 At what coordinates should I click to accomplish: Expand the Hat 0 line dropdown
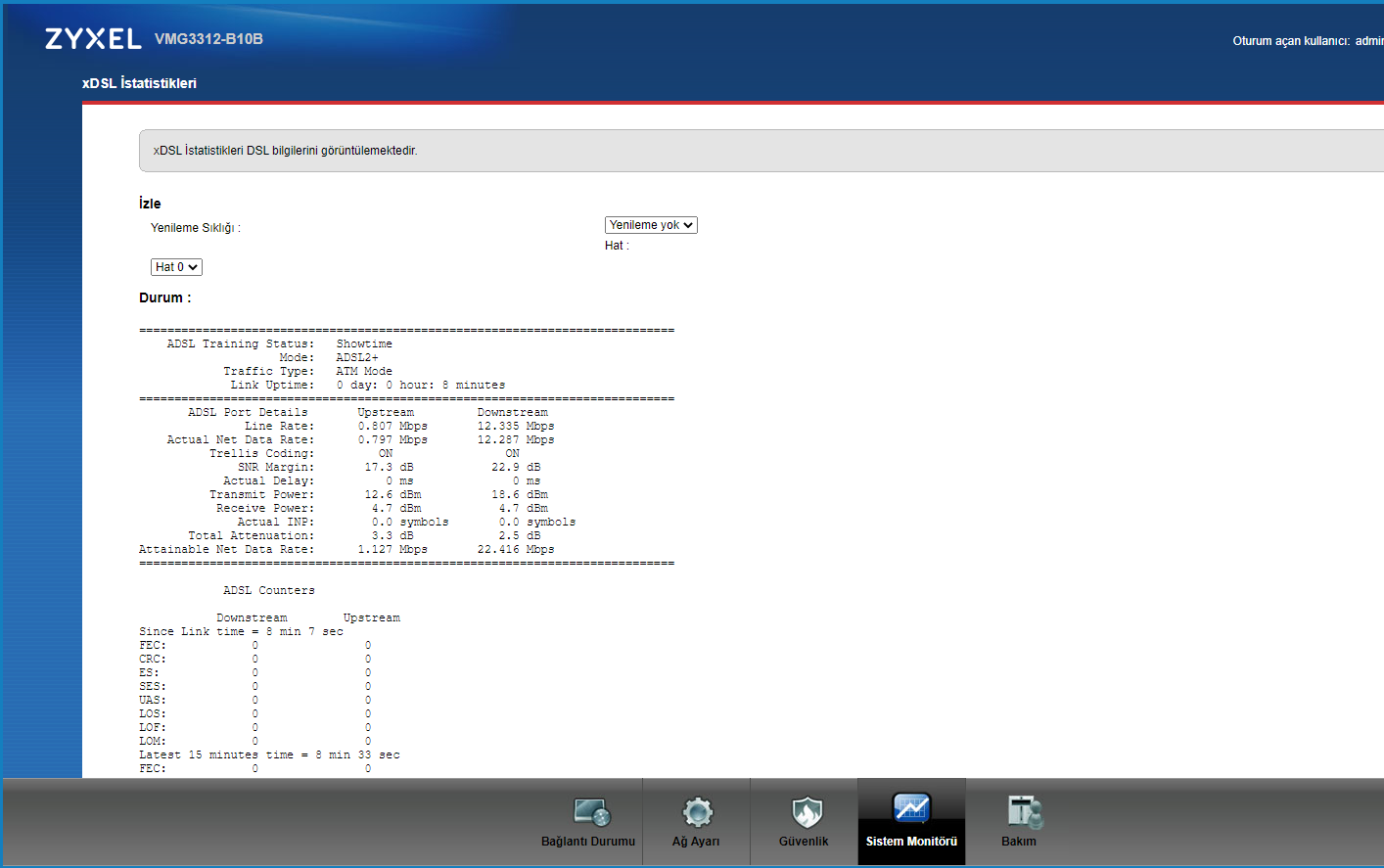tap(176, 267)
